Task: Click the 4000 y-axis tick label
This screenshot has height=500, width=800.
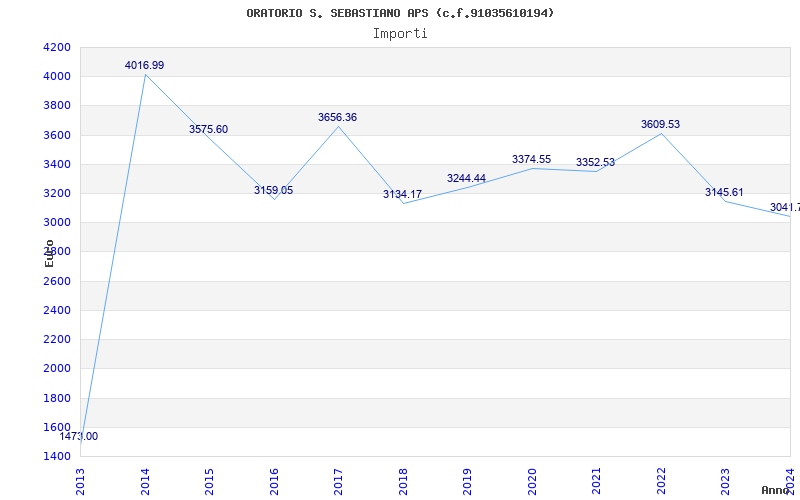Action: click(57, 77)
